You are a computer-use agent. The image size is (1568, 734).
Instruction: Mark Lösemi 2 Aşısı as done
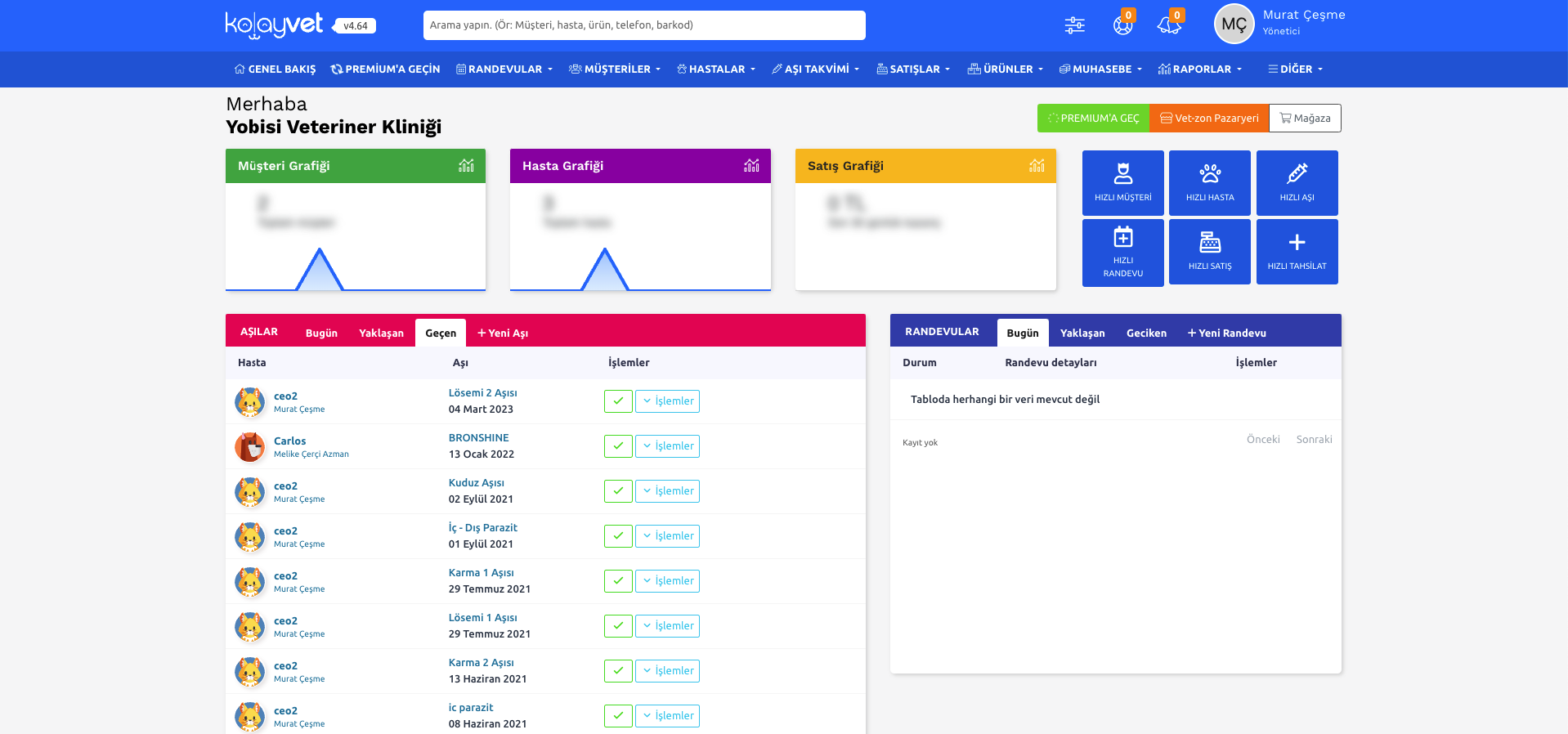click(x=618, y=401)
